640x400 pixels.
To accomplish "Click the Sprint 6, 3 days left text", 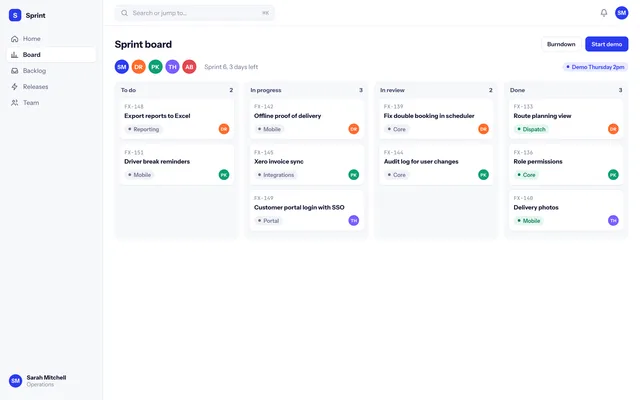I will [x=231, y=67].
